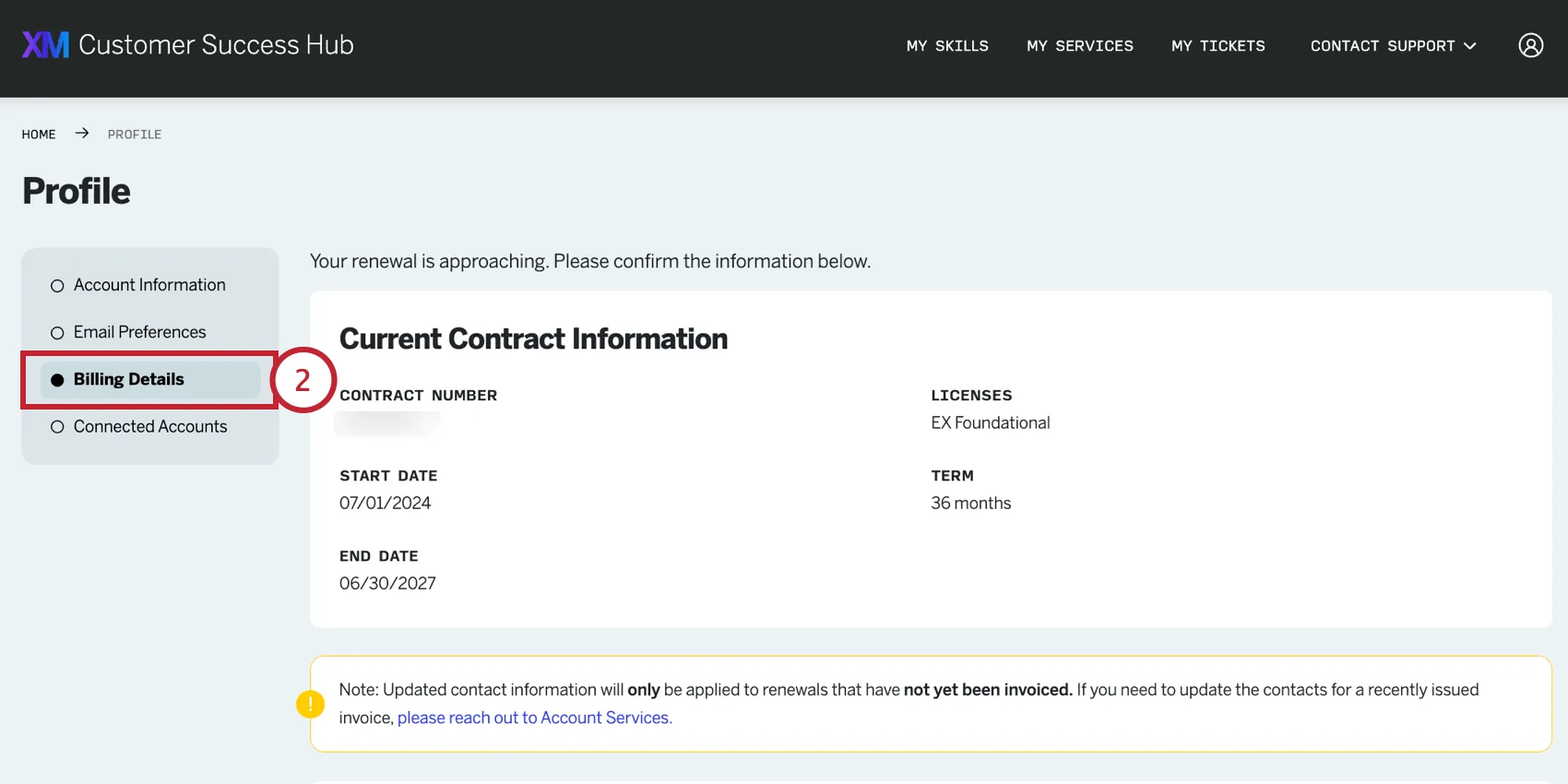Select the Billing Details radio bullet

(57, 380)
